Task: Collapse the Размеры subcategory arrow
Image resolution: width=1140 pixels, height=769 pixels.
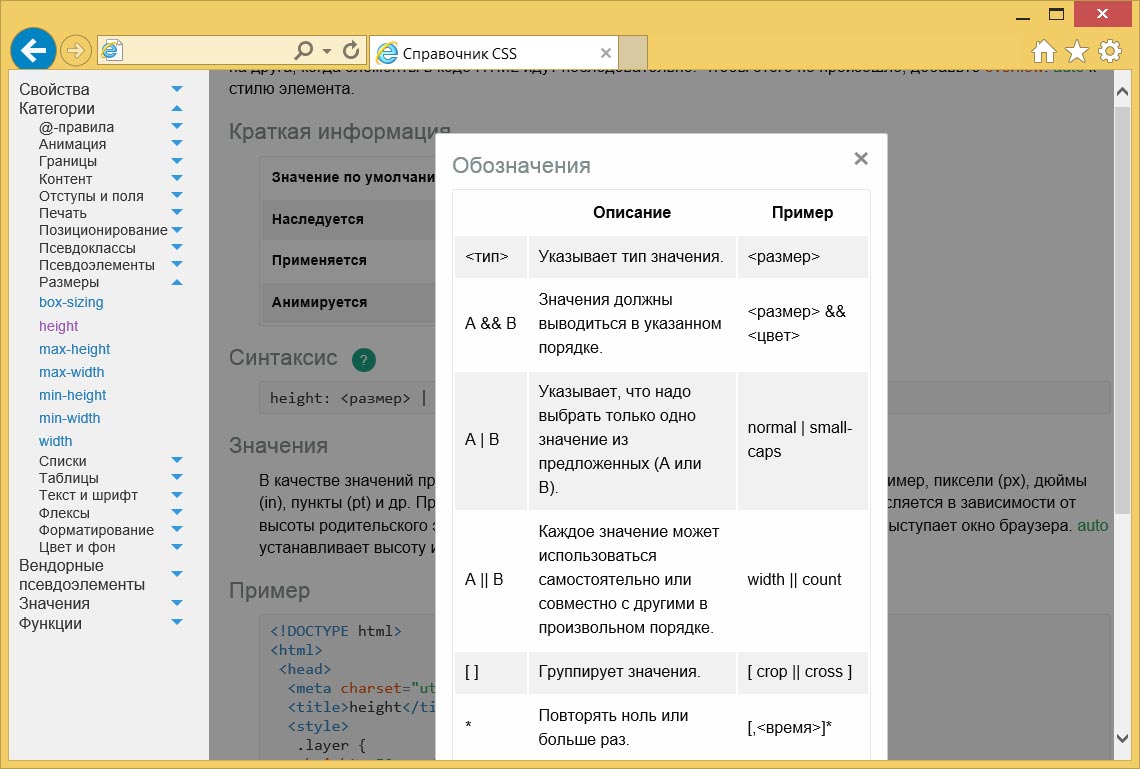Action: tap(177, 283)
